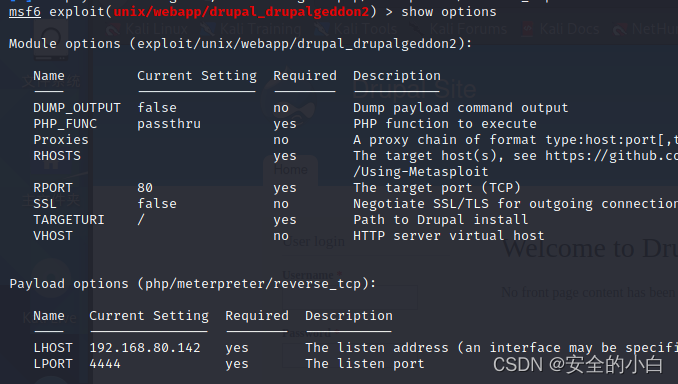This screenshot has width=678, height=384.
Task: Click 'The target port (TCP)' description
Action: coord(437,188)
